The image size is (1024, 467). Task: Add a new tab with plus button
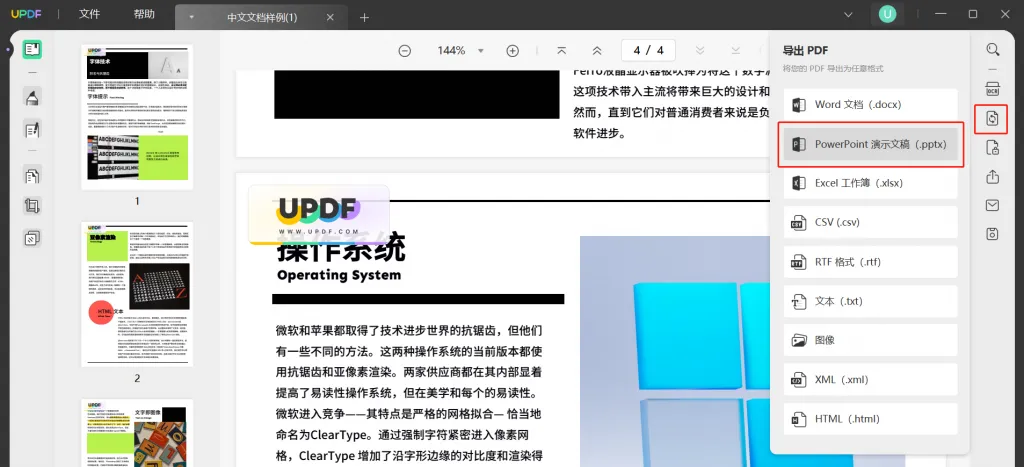(x=364, y=18)
